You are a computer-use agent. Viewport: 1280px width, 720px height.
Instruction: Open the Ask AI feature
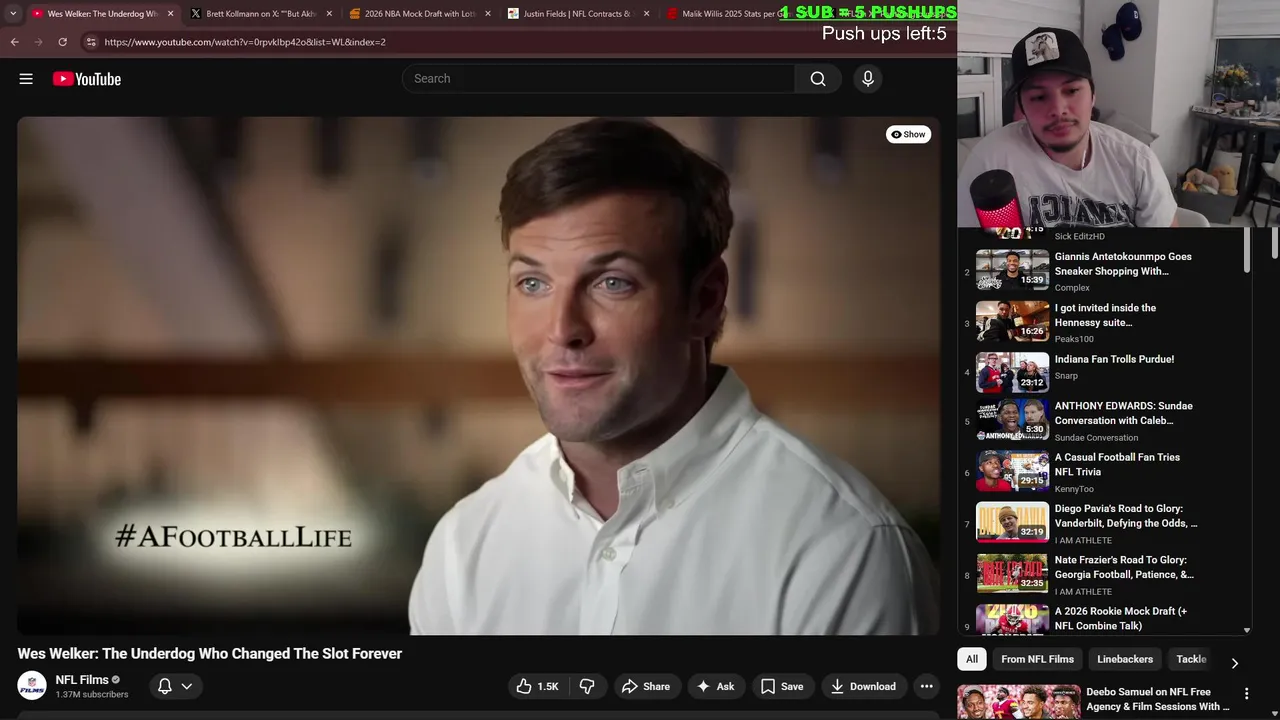click(x=715, y=686)
